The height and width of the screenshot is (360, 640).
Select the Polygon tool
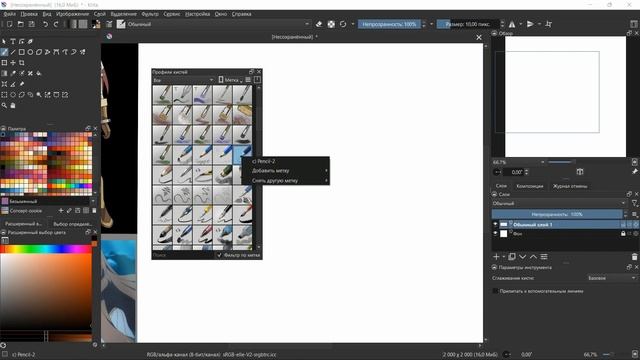(x=39, y=52)
